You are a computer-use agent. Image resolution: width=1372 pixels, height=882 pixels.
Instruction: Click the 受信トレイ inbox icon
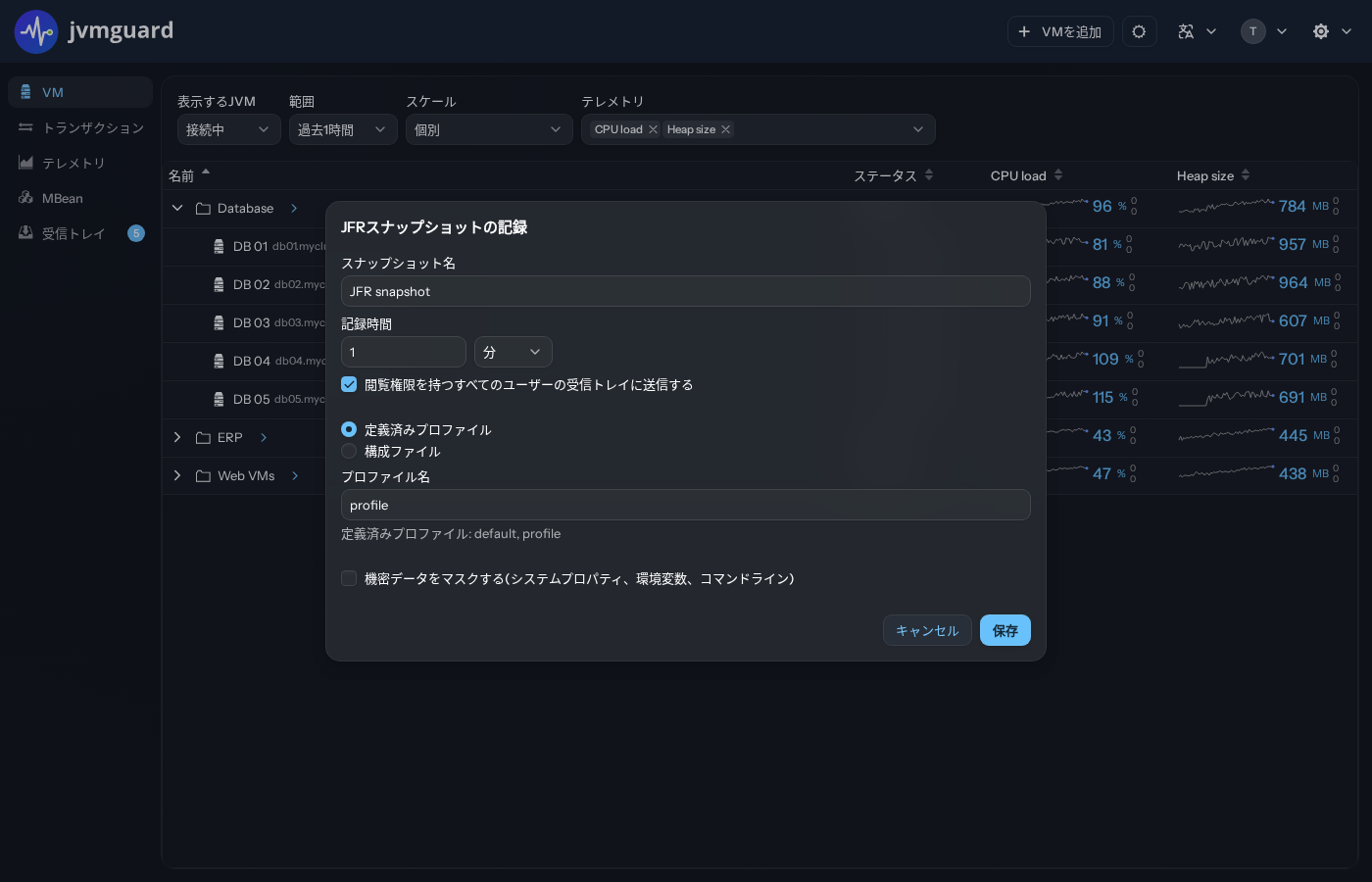click(25, 233)
